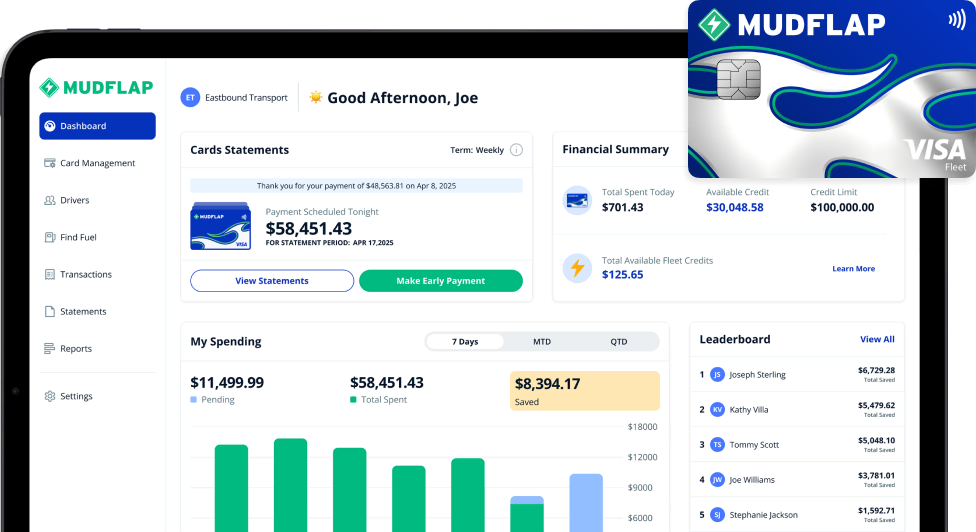Open the Dashboard menu item
Viewport: 976px width, 532px height.
pyautogui.click(x=97, y=126)
